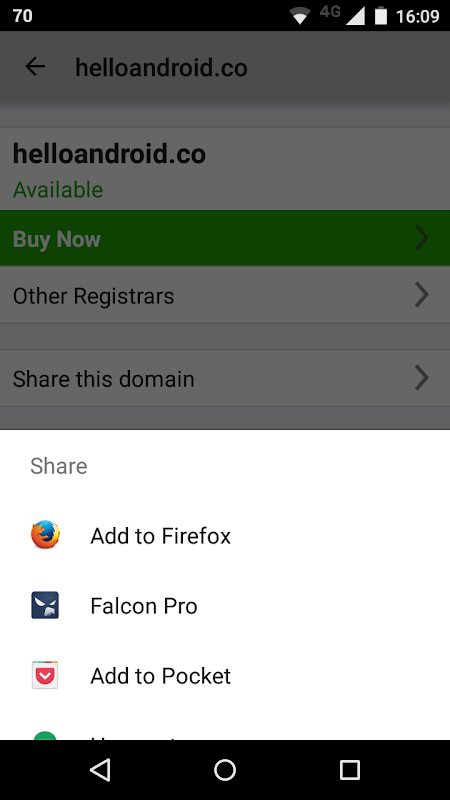450x800 pixels.
Task: Tap the Android home circle button
Action: click(225, 770)
